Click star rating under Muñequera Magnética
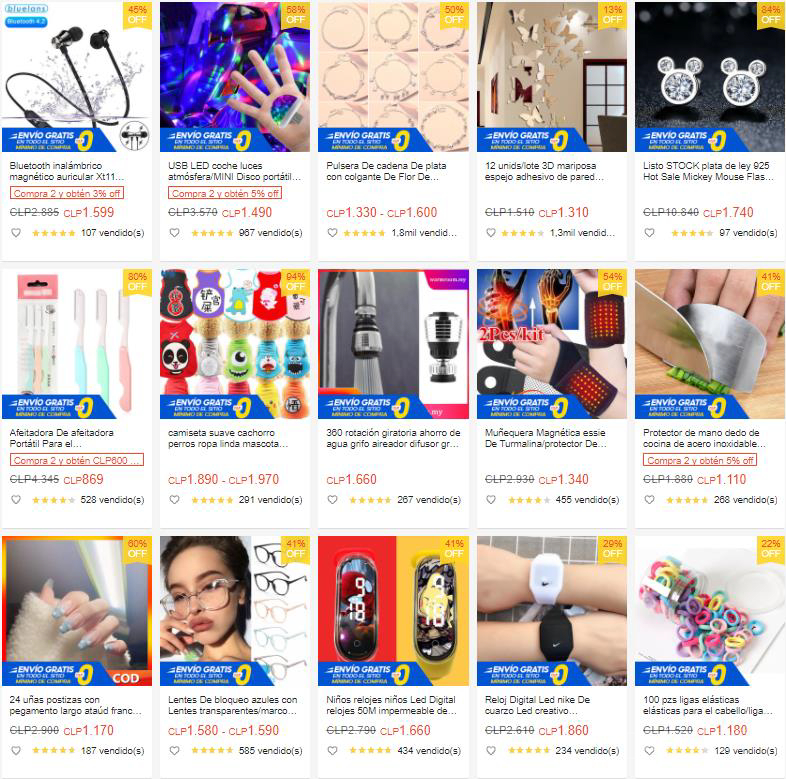This screenshot has width=786, height=779. click(x=529, y=500)
